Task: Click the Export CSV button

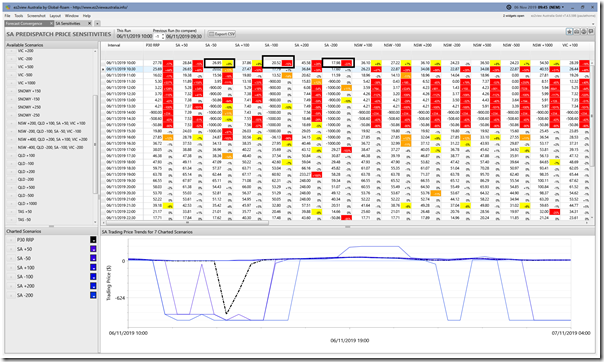Action: 222,34
